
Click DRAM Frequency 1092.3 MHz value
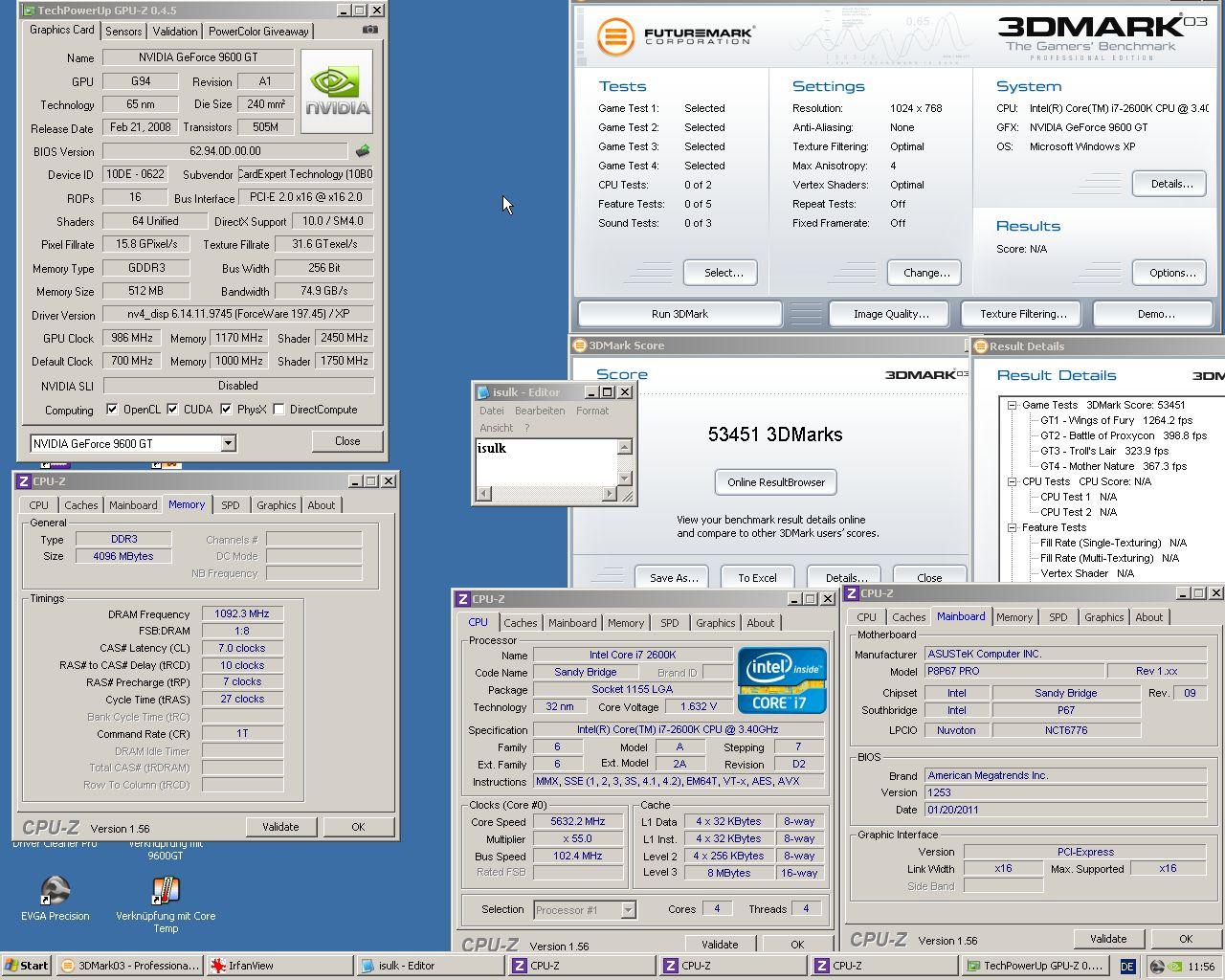[242, 614]
